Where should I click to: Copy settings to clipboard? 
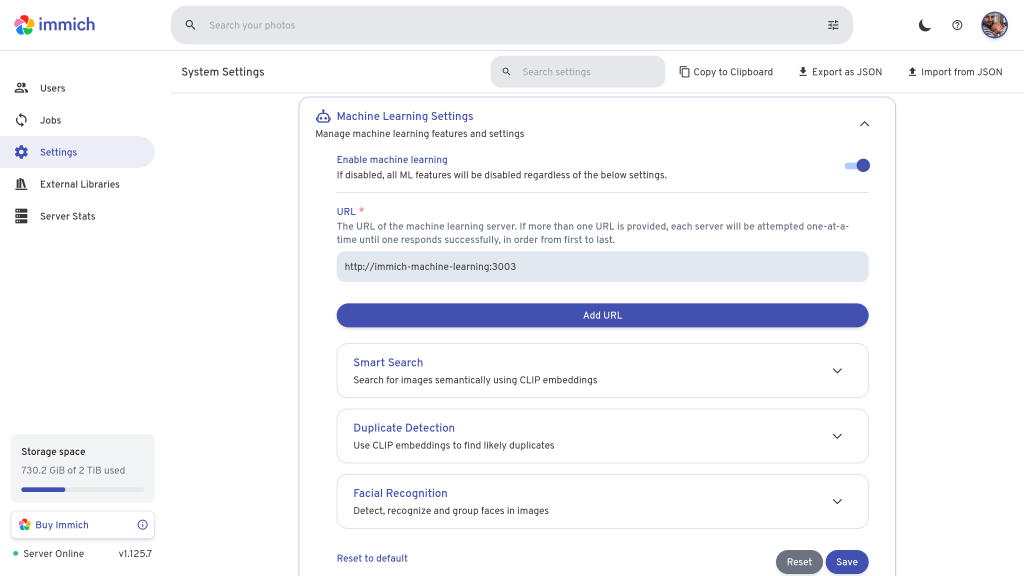726,72
